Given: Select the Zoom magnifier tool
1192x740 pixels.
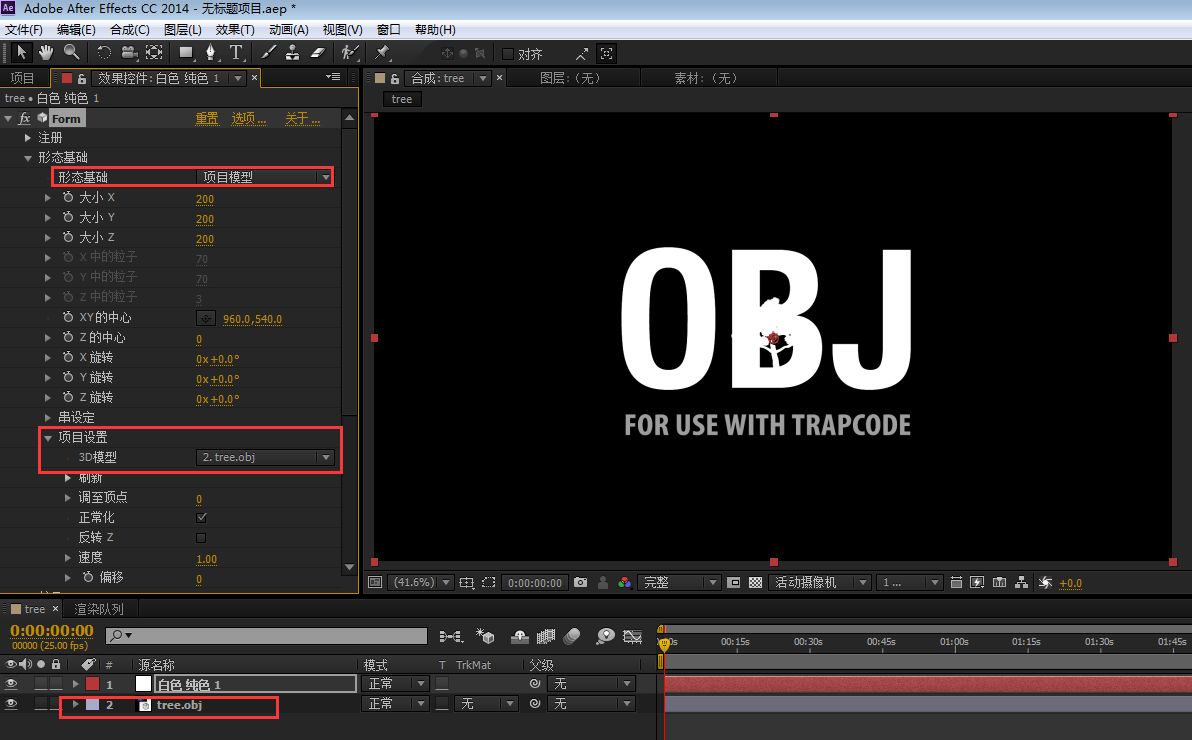Looking at the screenshot, I should click(71, 52).
